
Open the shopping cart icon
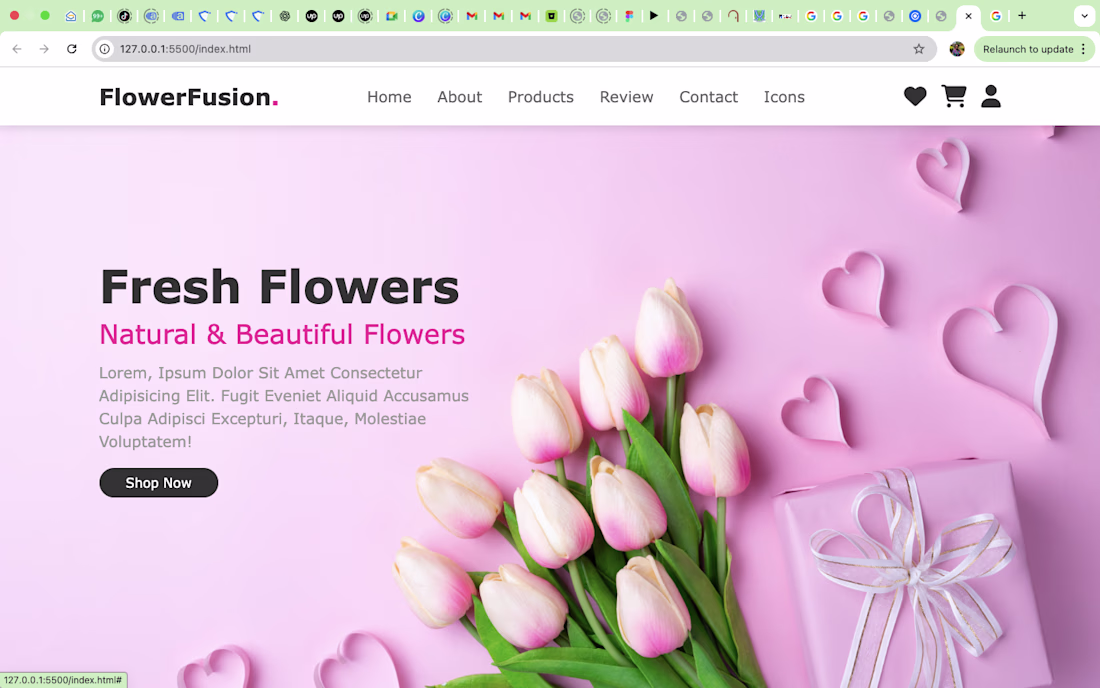tap(953, 96)
